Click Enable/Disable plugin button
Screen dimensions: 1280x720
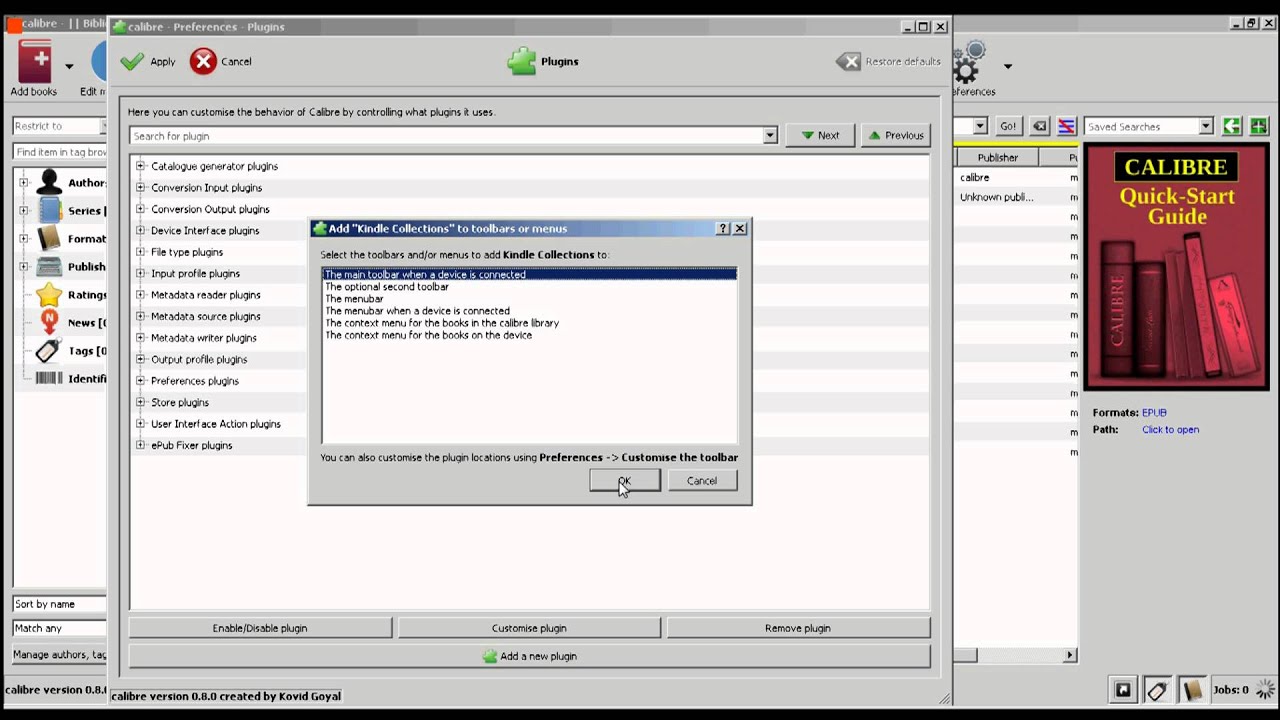coord(260,628)
